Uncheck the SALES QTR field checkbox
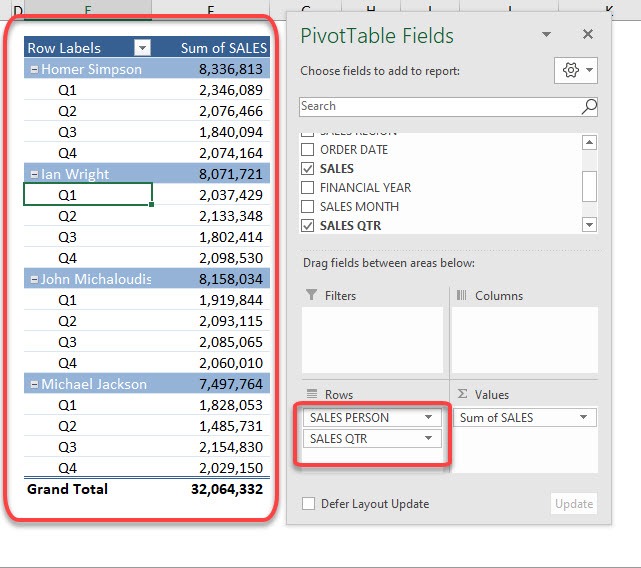This screenshot has width=641, height=568. 307,225
